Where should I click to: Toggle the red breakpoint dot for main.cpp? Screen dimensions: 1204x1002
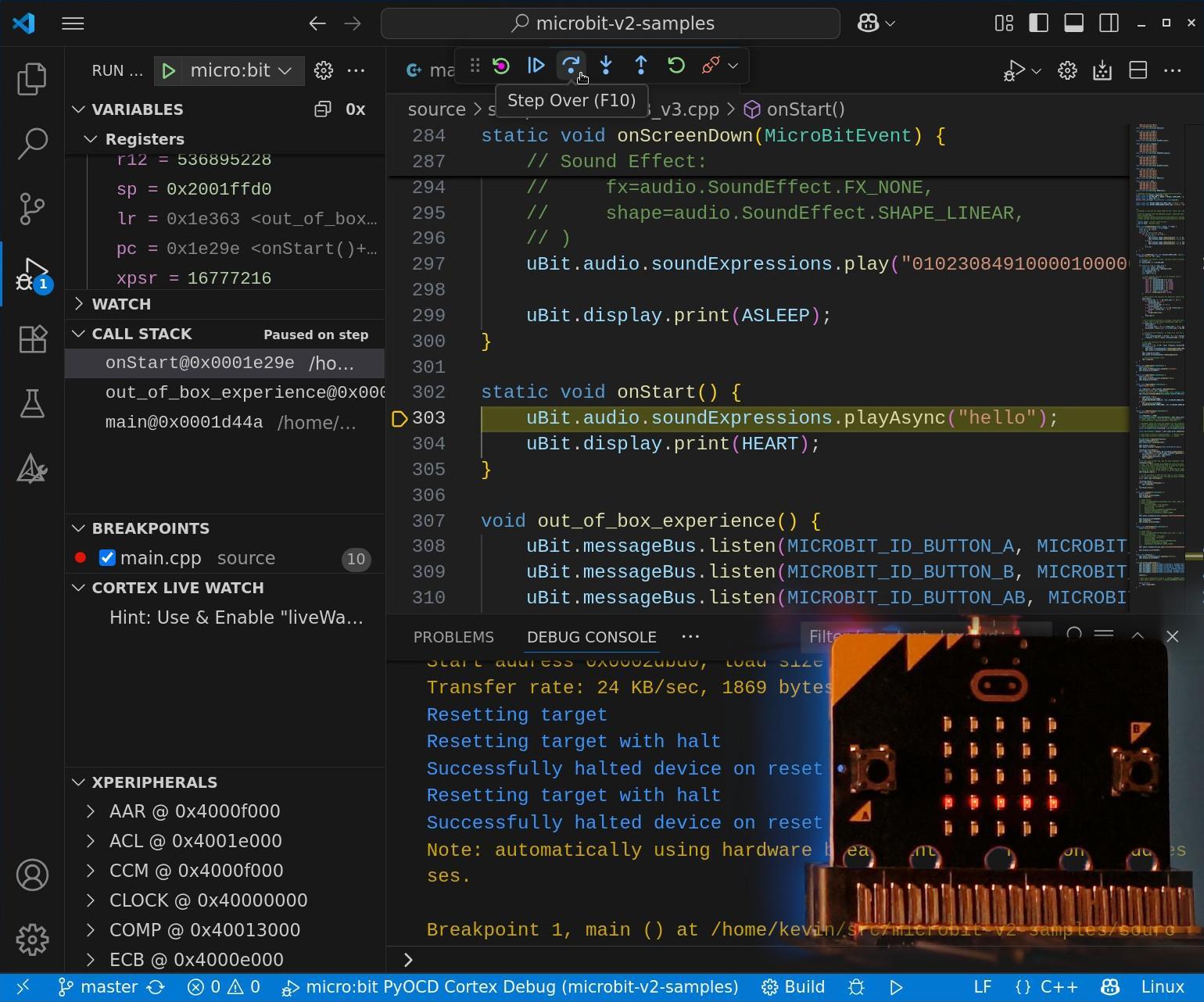click(80, 557)
